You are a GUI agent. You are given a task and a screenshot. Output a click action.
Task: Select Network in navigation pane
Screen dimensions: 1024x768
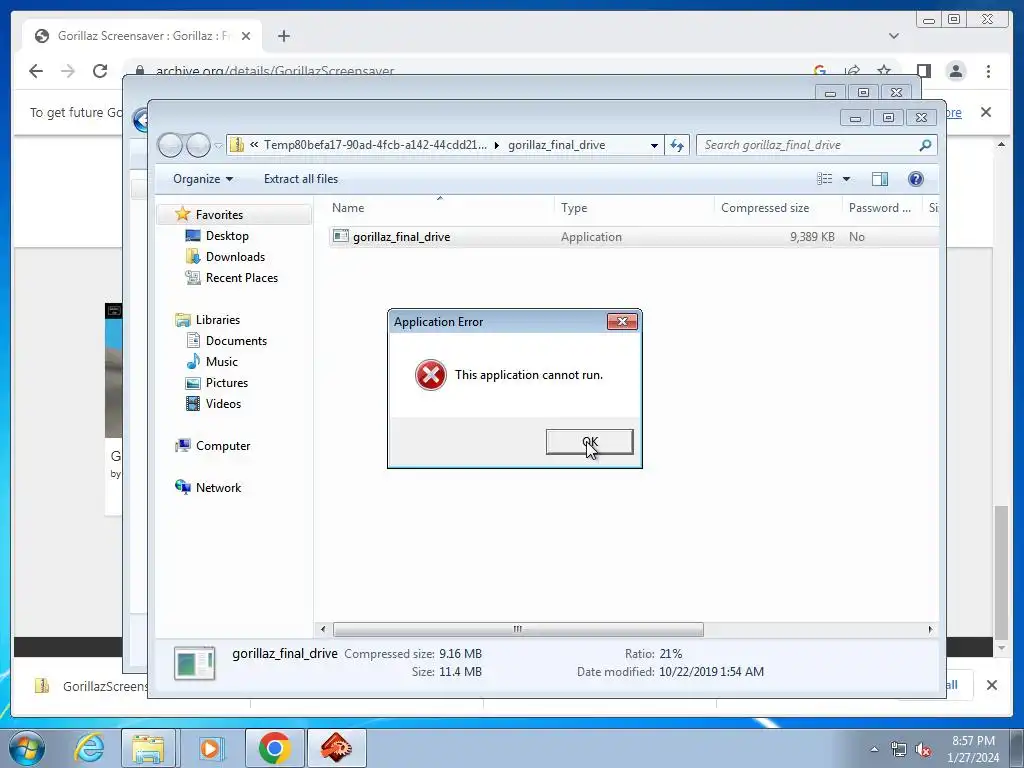(218, 487)
